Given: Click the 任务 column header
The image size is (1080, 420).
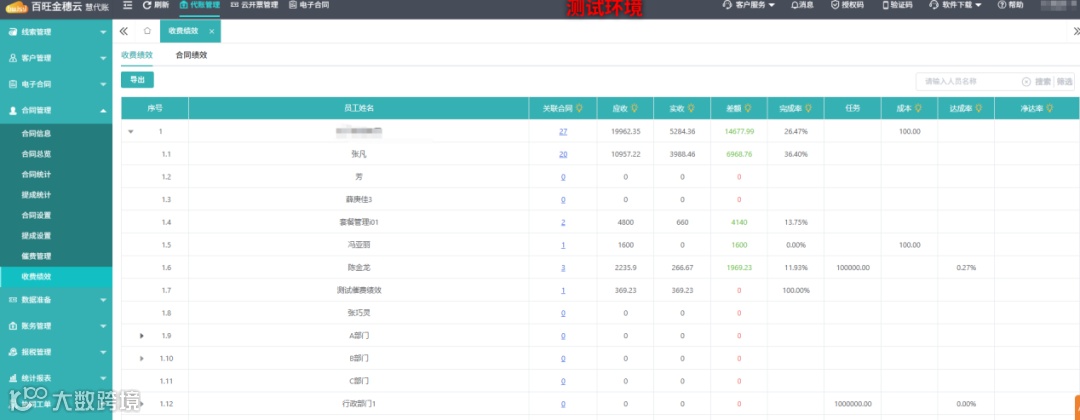Looking at the screenshot, I should [852, 109].
